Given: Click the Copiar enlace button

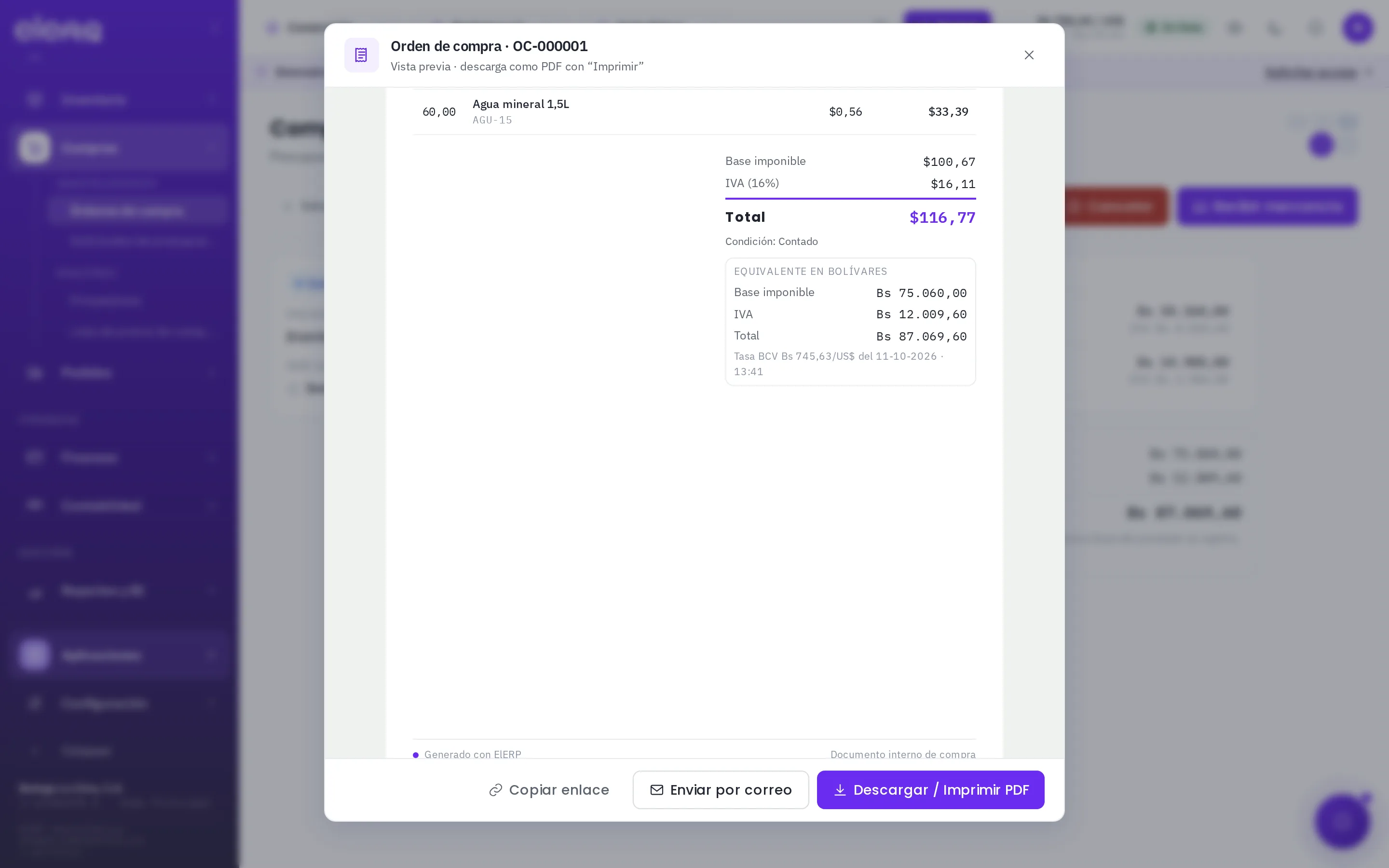Looking at the screenshot, I should pos(549,790).
